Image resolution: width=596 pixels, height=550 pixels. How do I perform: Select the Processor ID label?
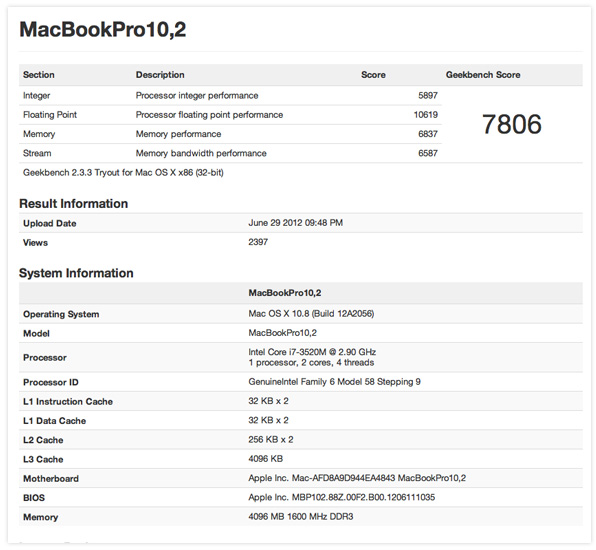coord(51,382)
